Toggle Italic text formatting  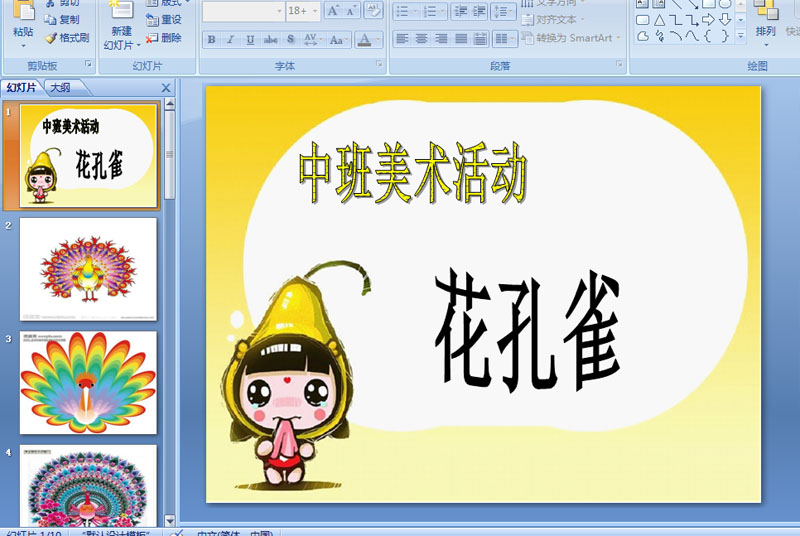point(231,39)
